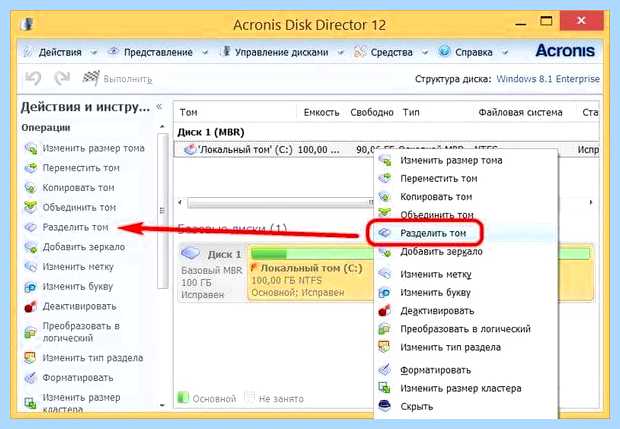Click sidebar vertical scrollbar thumb
The image size is (620, 429).
pos(162,210)
